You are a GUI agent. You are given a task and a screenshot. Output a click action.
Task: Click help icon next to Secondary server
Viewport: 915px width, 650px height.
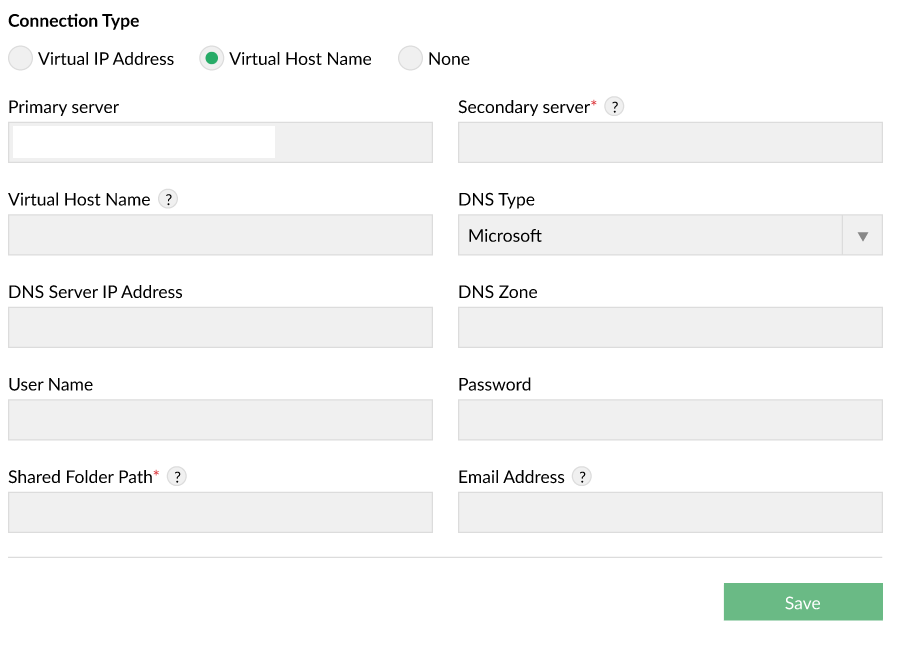(615, 107)
